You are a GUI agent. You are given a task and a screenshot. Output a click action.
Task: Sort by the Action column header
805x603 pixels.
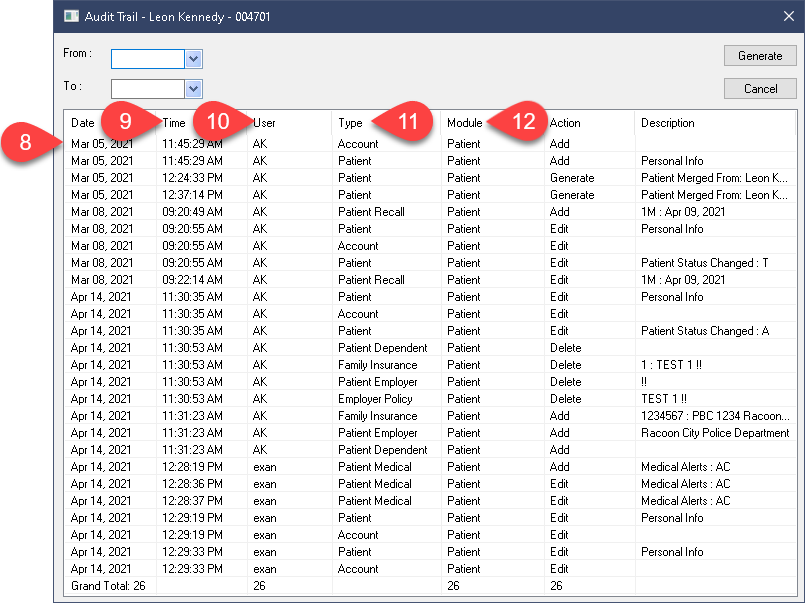coord(565,123)
